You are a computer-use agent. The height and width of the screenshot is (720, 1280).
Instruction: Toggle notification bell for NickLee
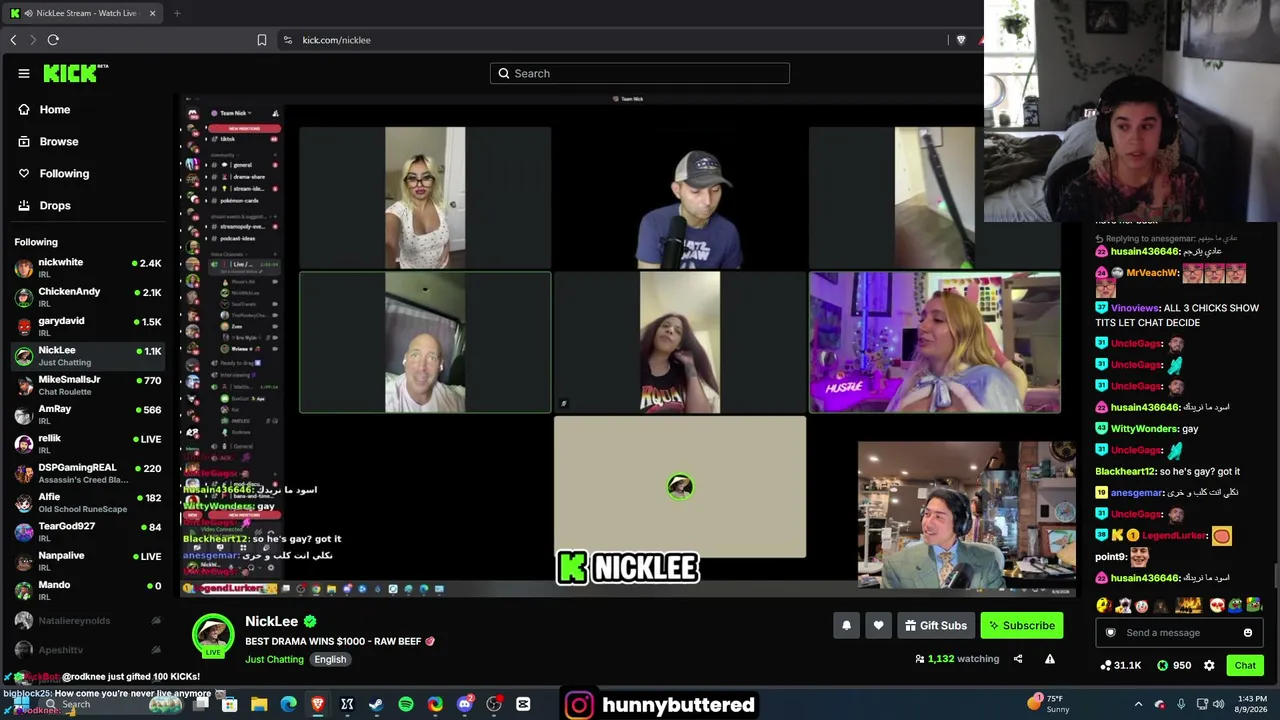click(x=846, y=626)
